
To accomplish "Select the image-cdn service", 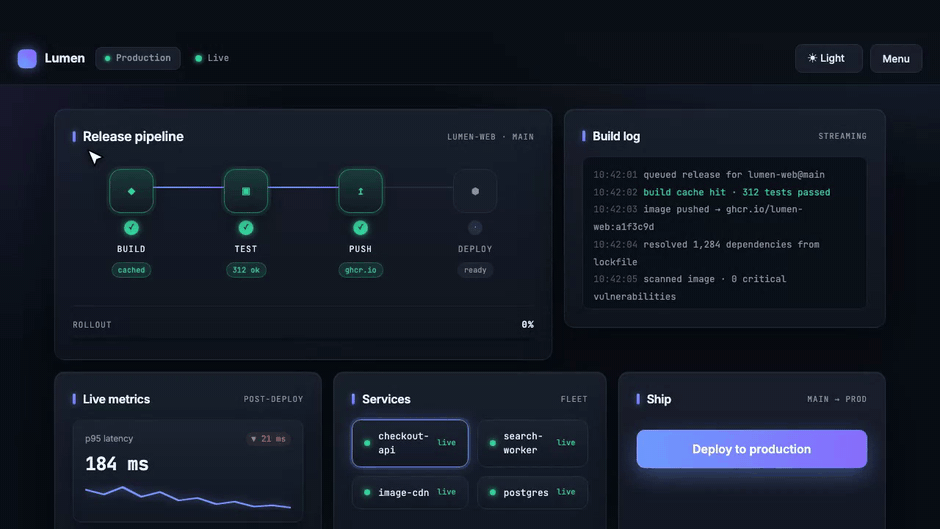I will point(410,492).
